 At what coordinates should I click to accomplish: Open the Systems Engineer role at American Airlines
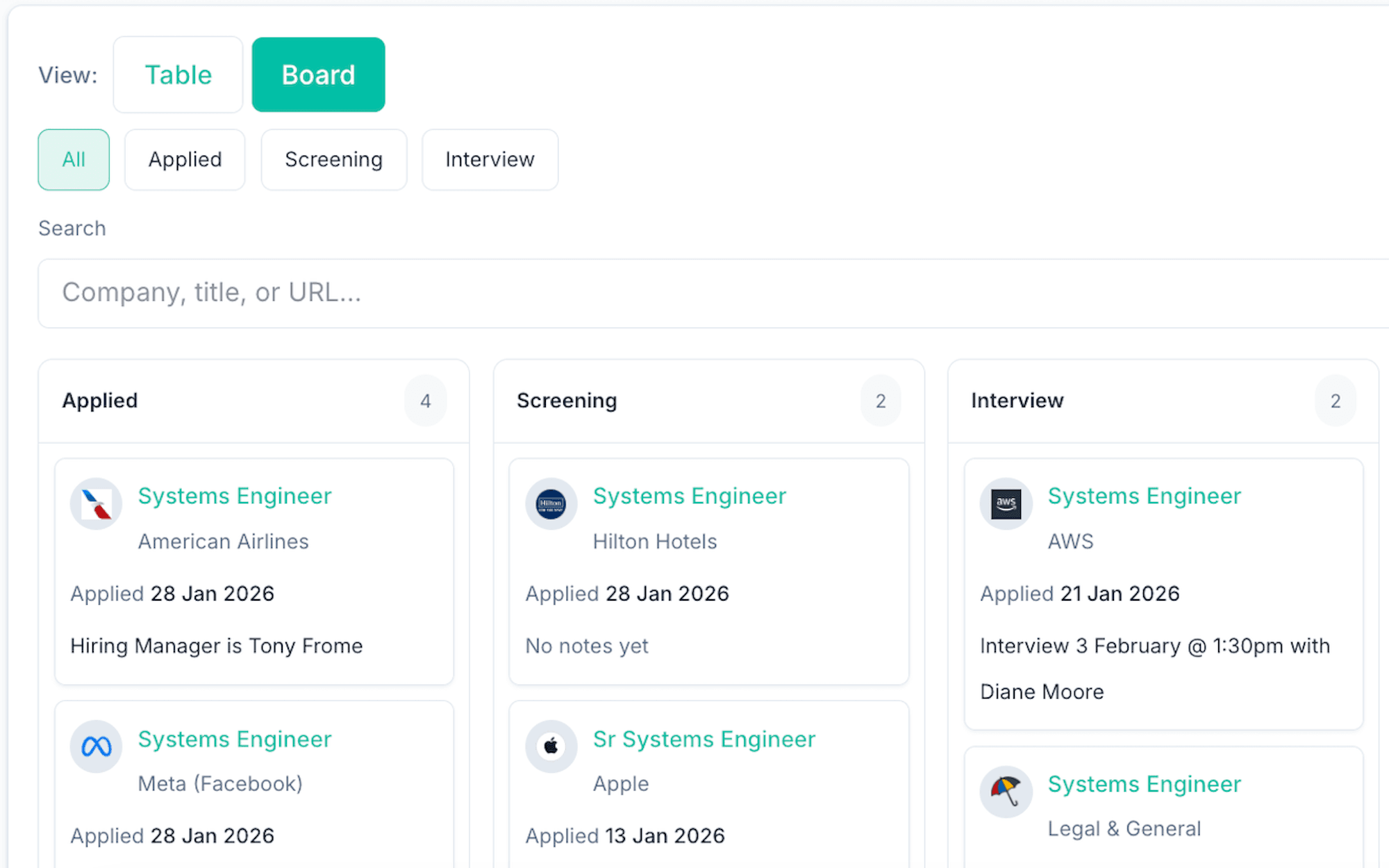point(235,496)
